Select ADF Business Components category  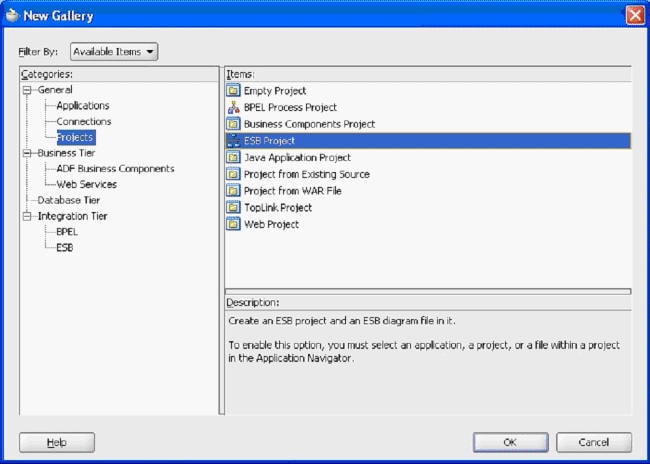(115, 169)
